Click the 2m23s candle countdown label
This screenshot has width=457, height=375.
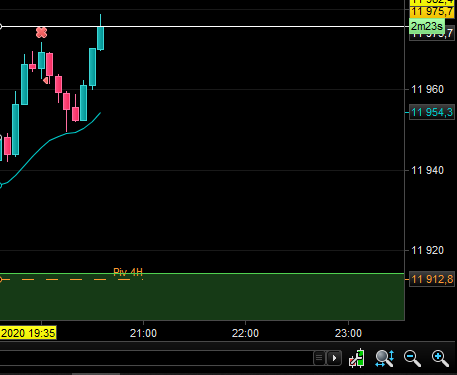[427, 26]
